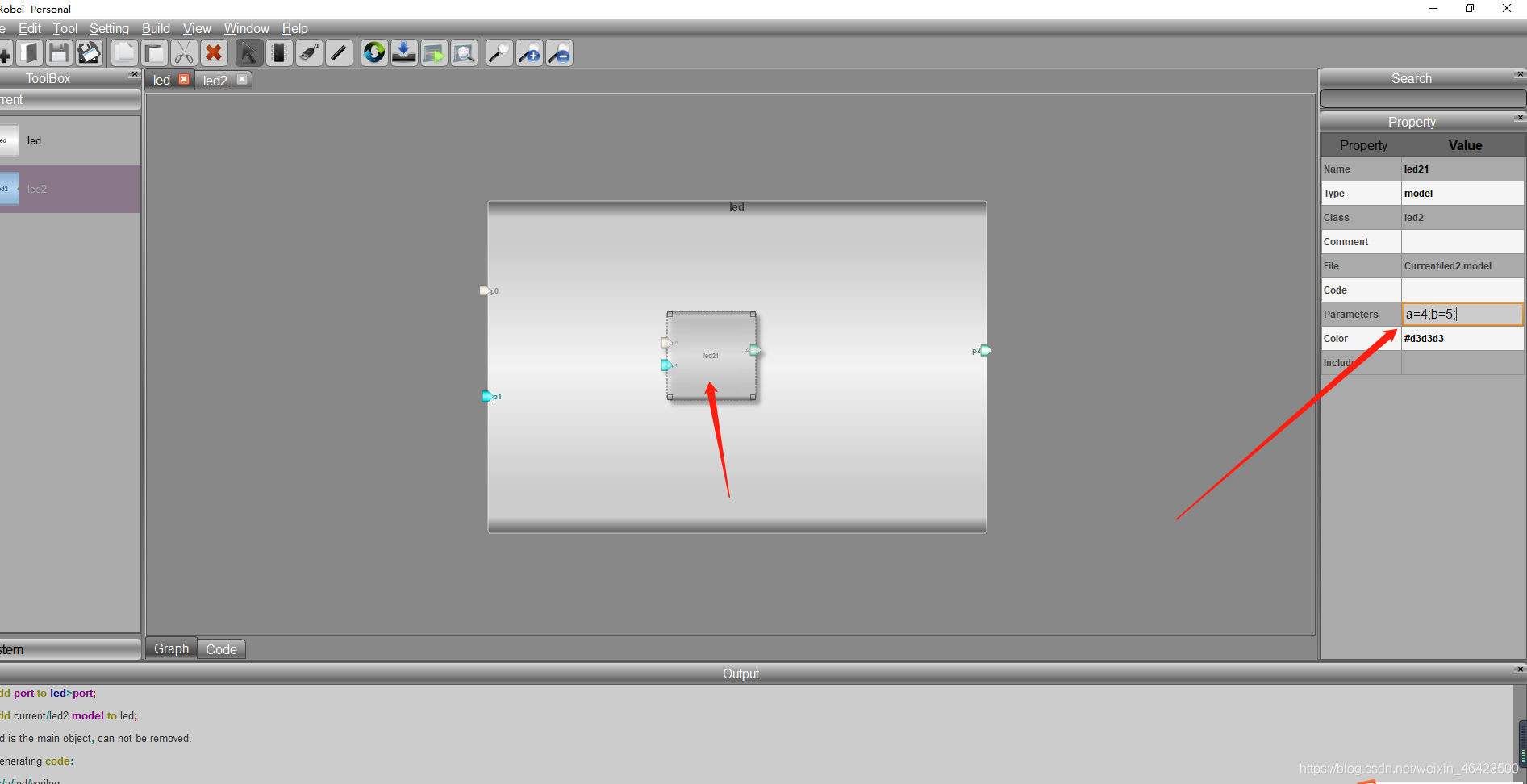Click the zoom in plus magnifier

(529, 53)
